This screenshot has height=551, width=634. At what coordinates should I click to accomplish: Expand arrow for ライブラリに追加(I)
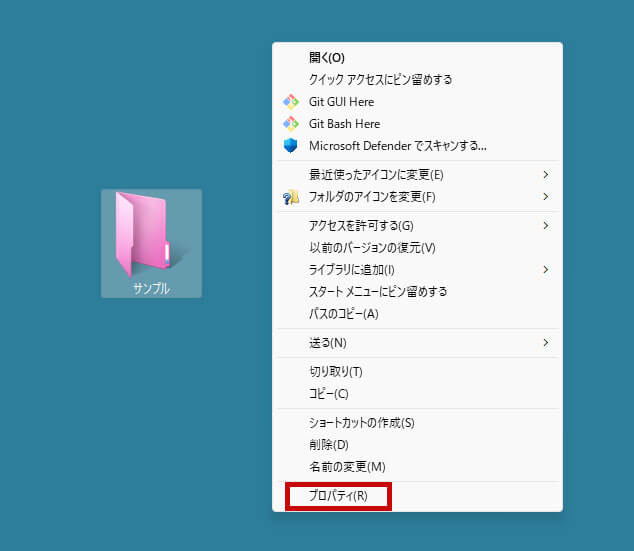pos(545,270)
